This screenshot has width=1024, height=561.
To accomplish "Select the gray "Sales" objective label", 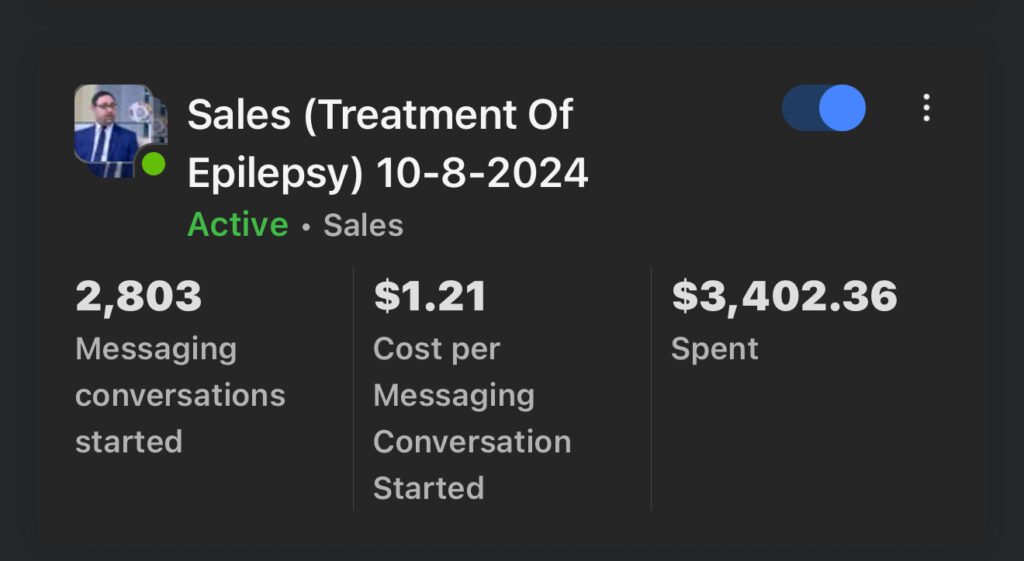I will click(x=363, y=225).
